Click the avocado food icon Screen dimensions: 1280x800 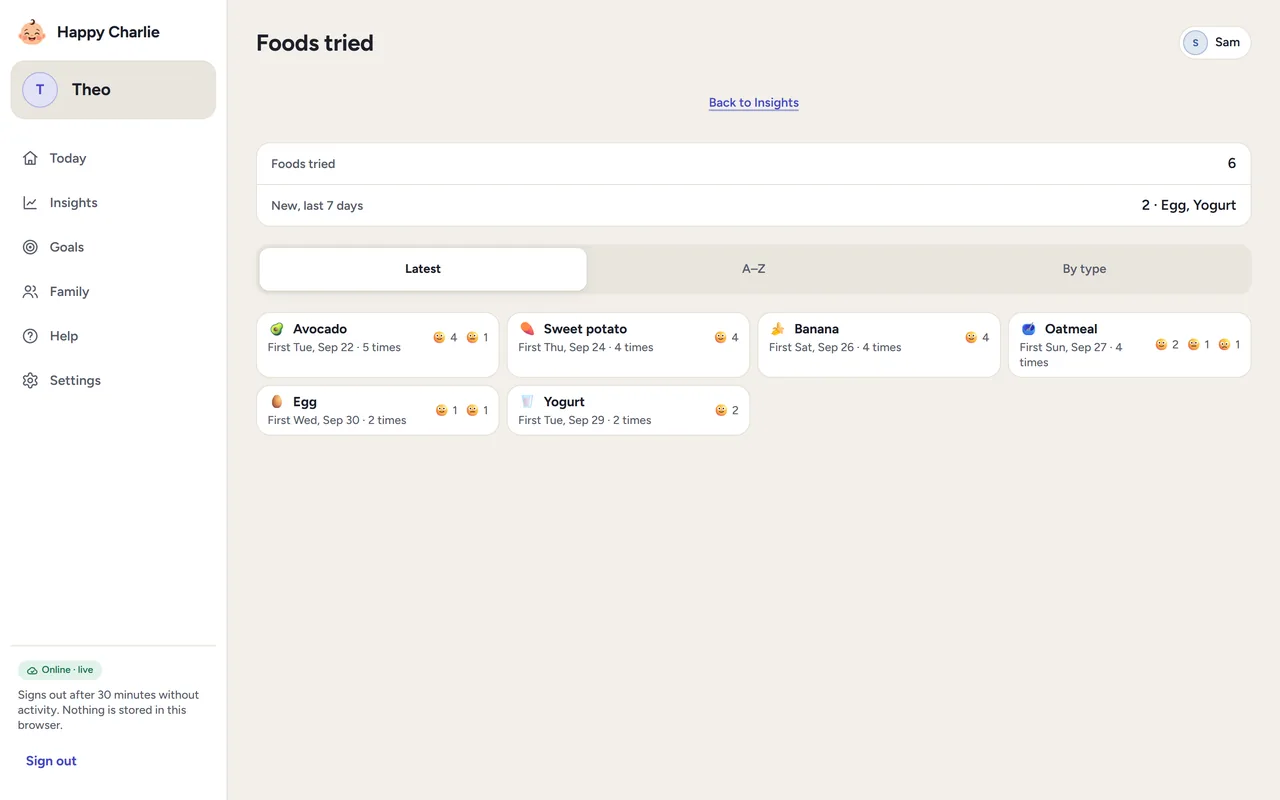[277, 329]
